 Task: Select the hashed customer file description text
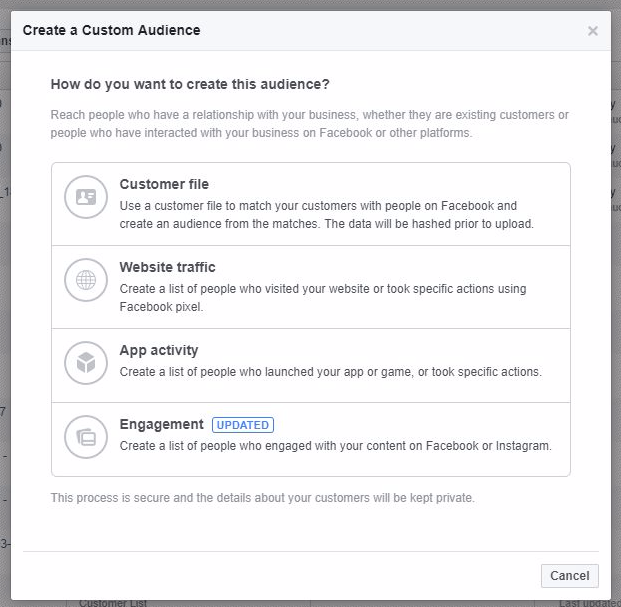(x=327, y=215)
